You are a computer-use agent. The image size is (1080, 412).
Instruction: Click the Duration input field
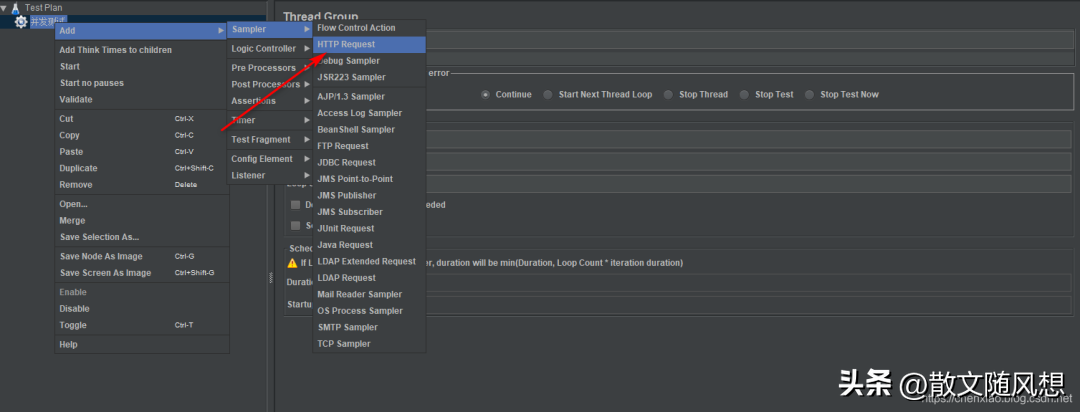[x=749, y=282]
